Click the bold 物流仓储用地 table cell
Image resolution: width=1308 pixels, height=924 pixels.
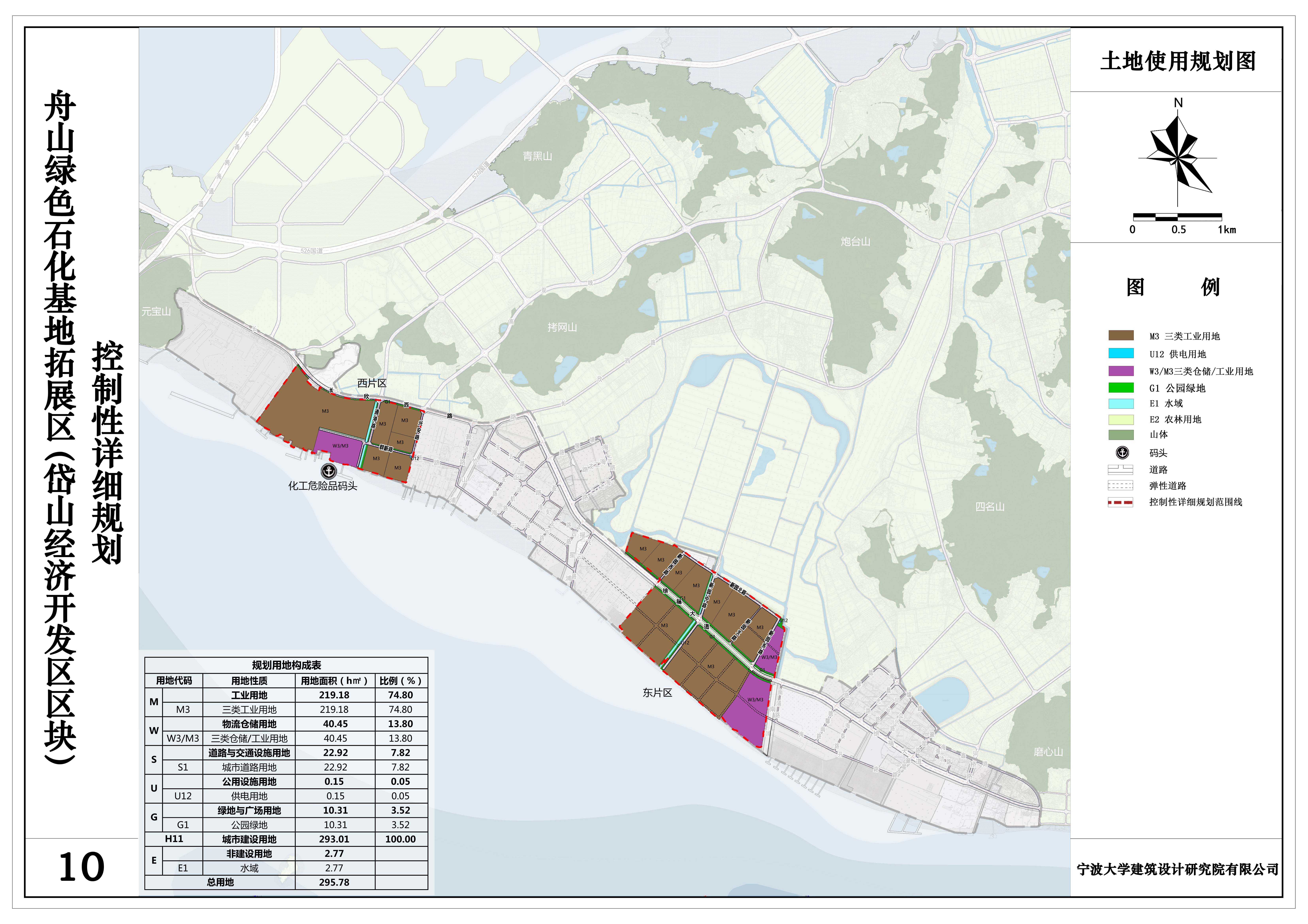click(x=249, y=724)
